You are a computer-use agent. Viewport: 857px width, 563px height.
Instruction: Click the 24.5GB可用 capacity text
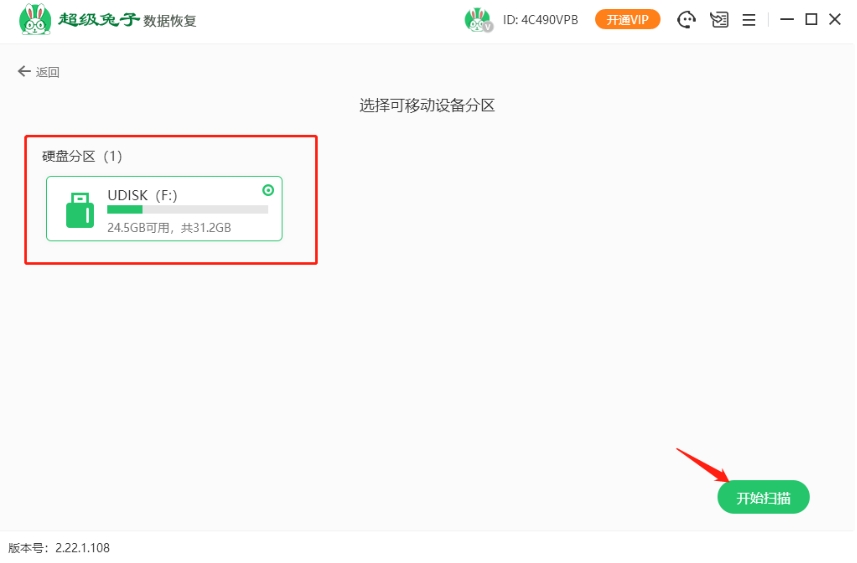[x=141, y=228]
